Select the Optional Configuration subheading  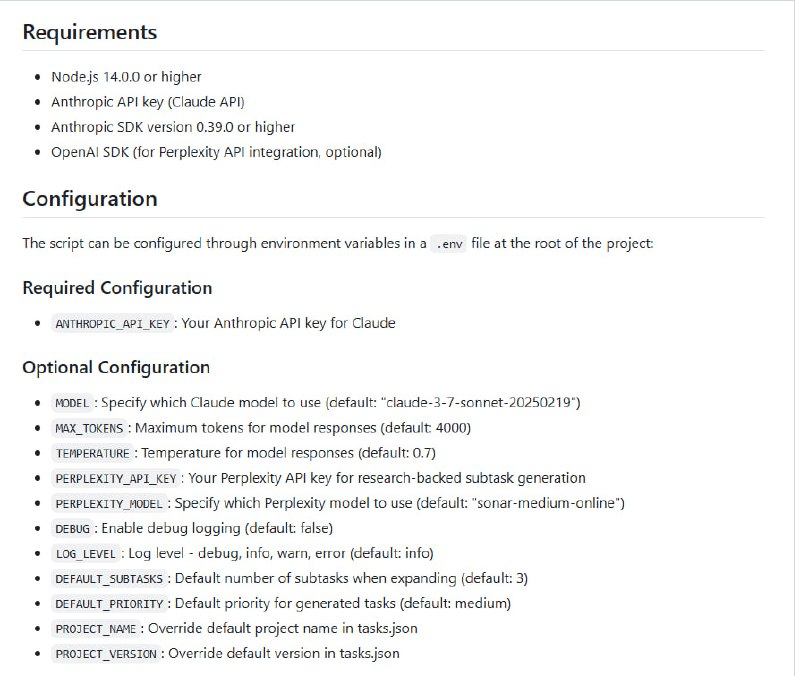pyautogui.click(x=116, y=367)
